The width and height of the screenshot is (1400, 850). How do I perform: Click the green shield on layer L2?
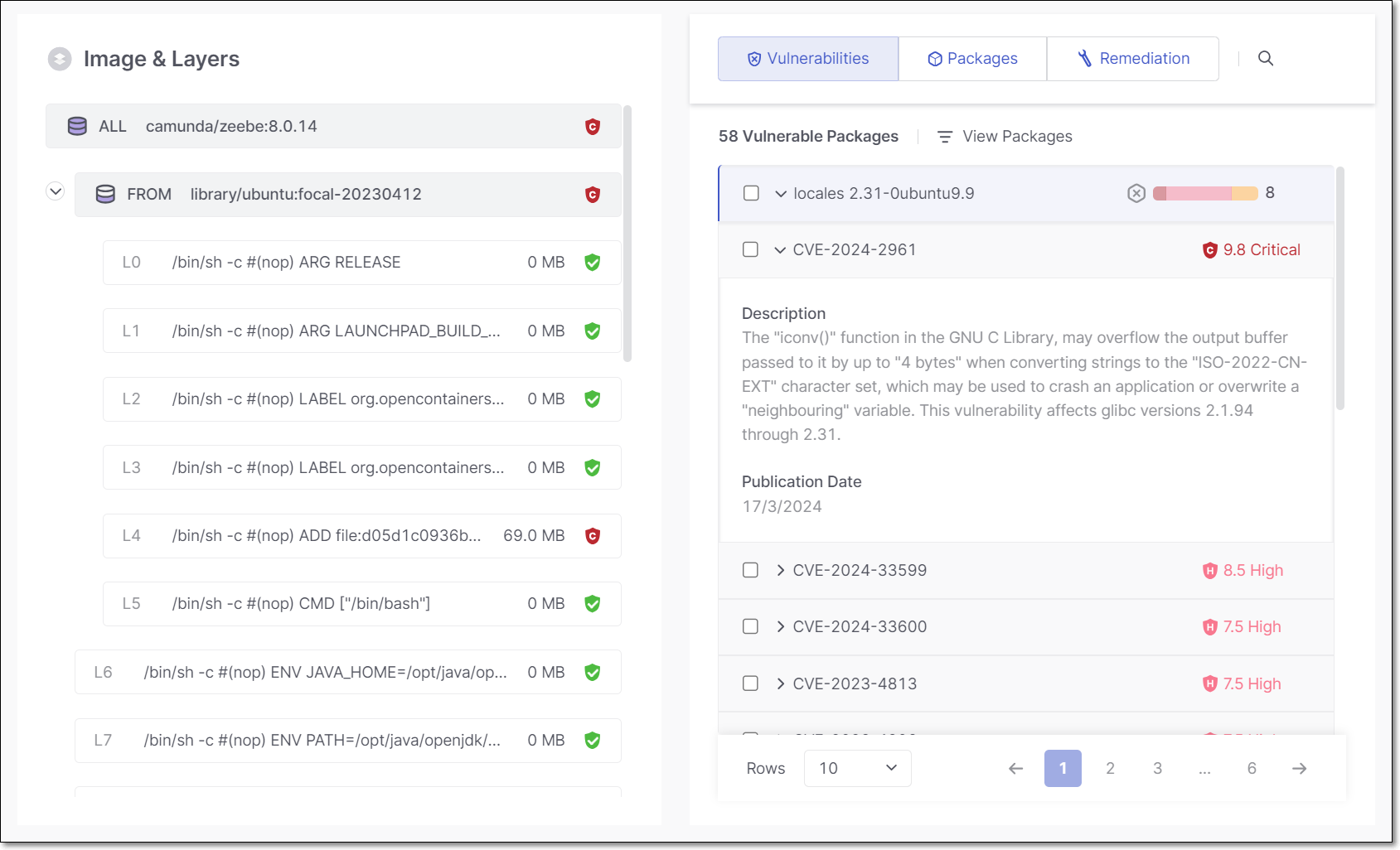(x=593, y=399)
